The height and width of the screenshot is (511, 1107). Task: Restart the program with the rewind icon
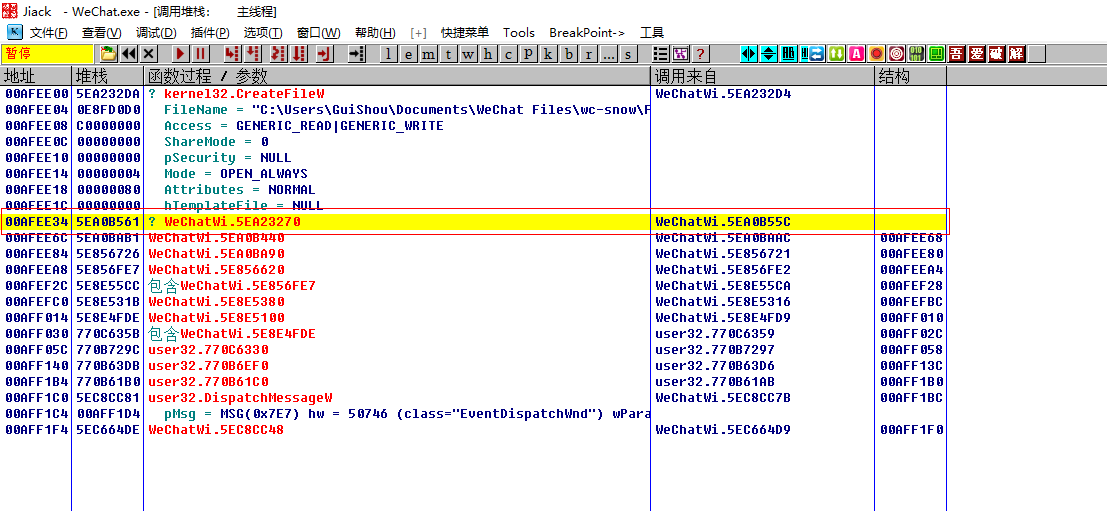[x=128, y=54]
